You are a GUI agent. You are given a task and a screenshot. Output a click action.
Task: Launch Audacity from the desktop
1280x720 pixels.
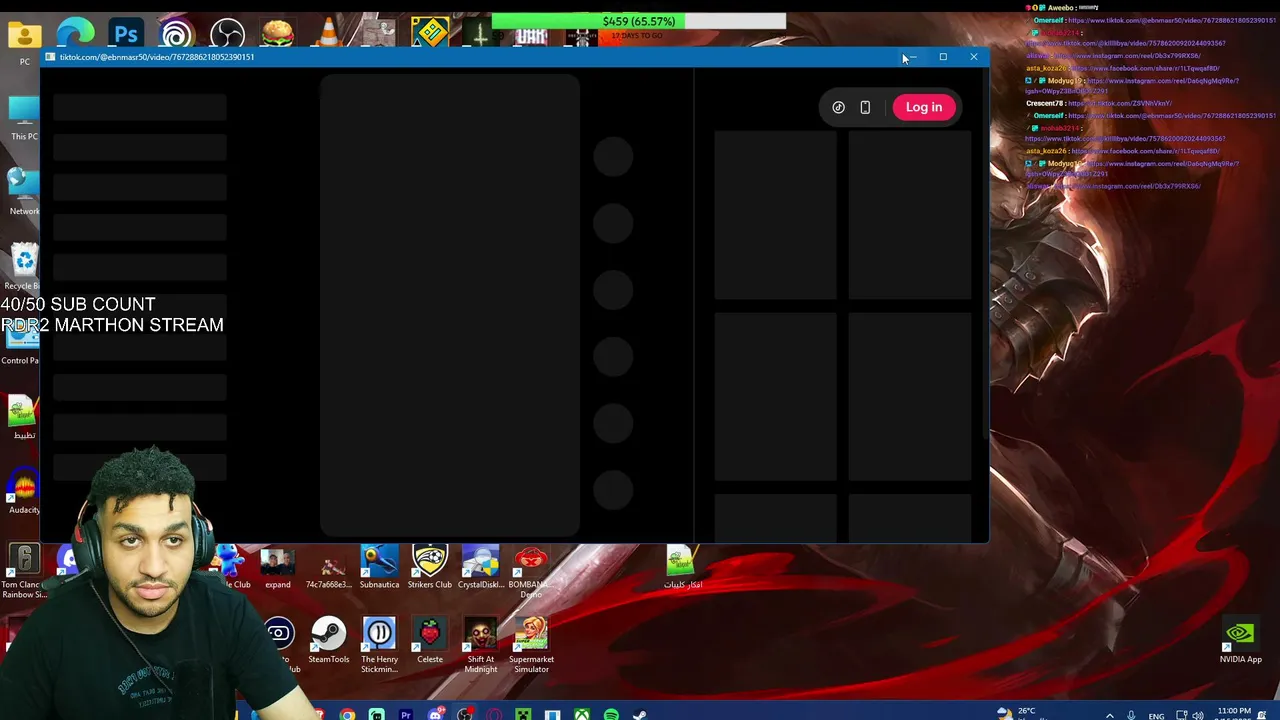[24, 493]
